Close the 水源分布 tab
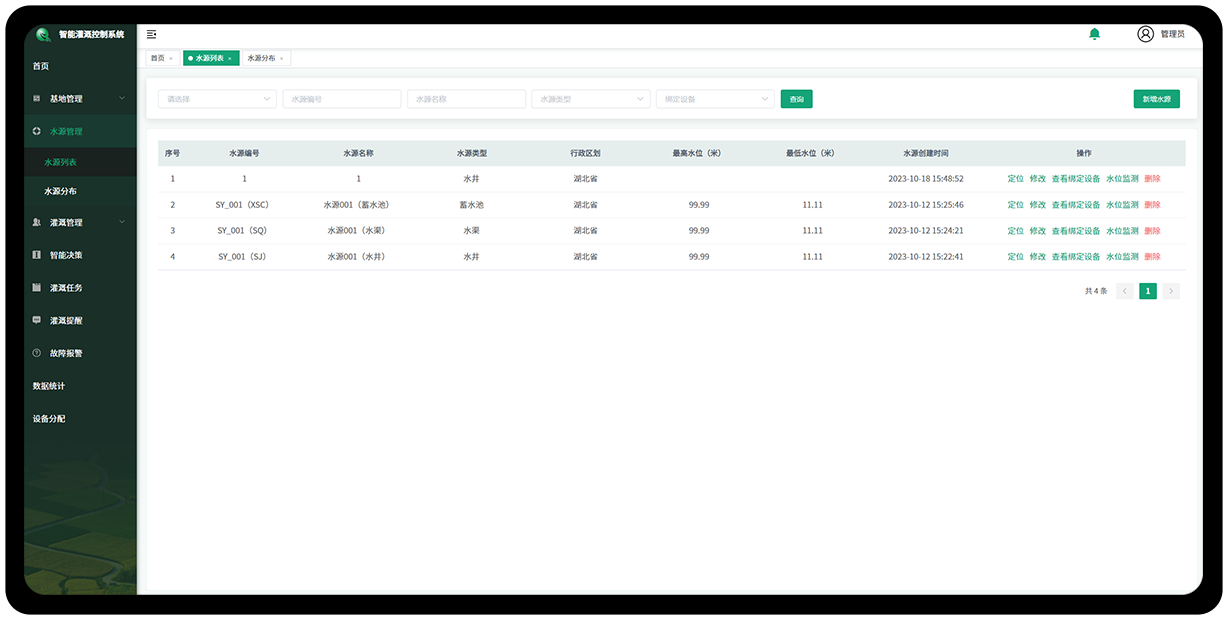 (x=282, y=59)
